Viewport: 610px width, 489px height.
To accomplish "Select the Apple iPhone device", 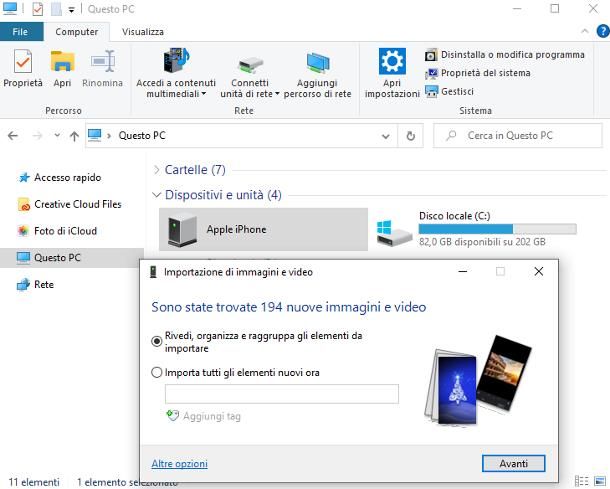I will (x=263, y=229).
